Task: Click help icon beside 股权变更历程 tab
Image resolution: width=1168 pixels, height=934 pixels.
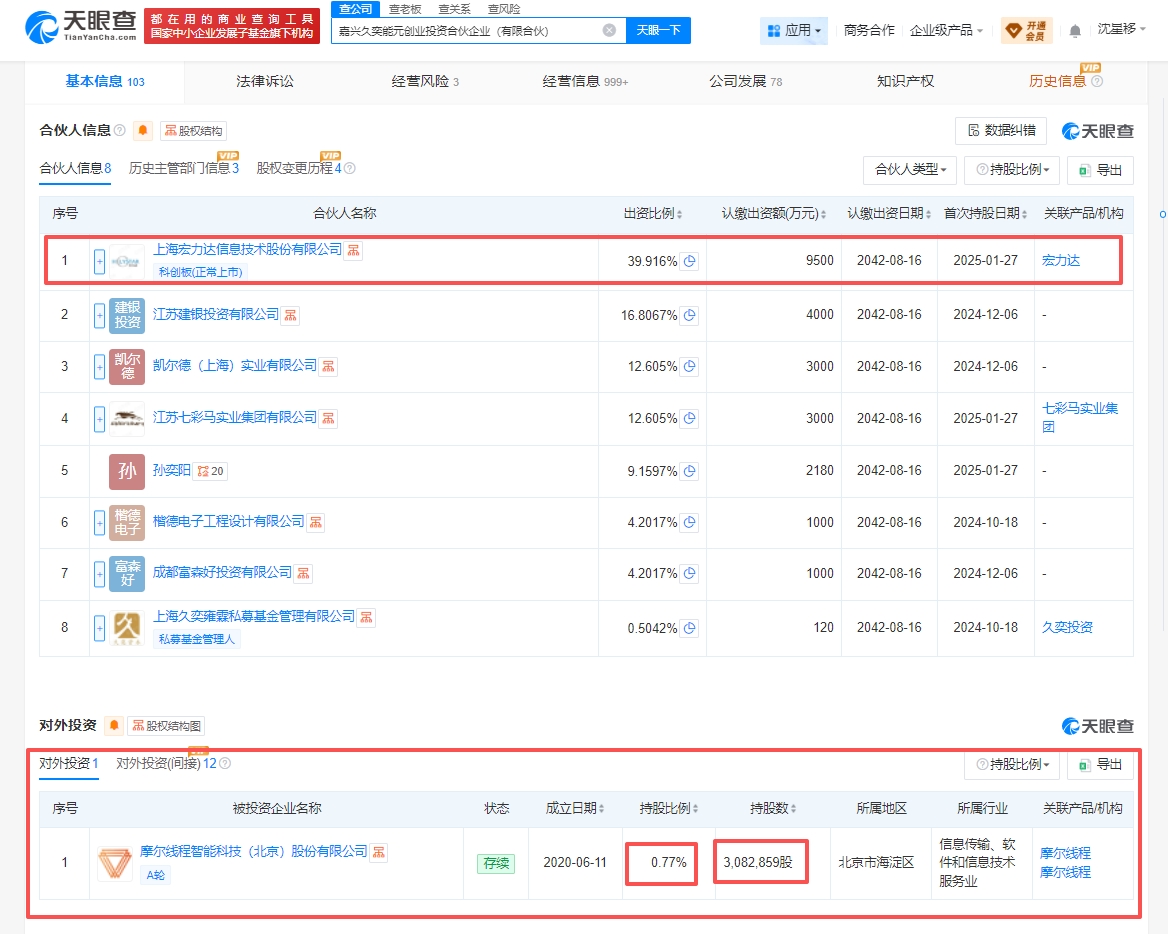Action: pos(349,168)
